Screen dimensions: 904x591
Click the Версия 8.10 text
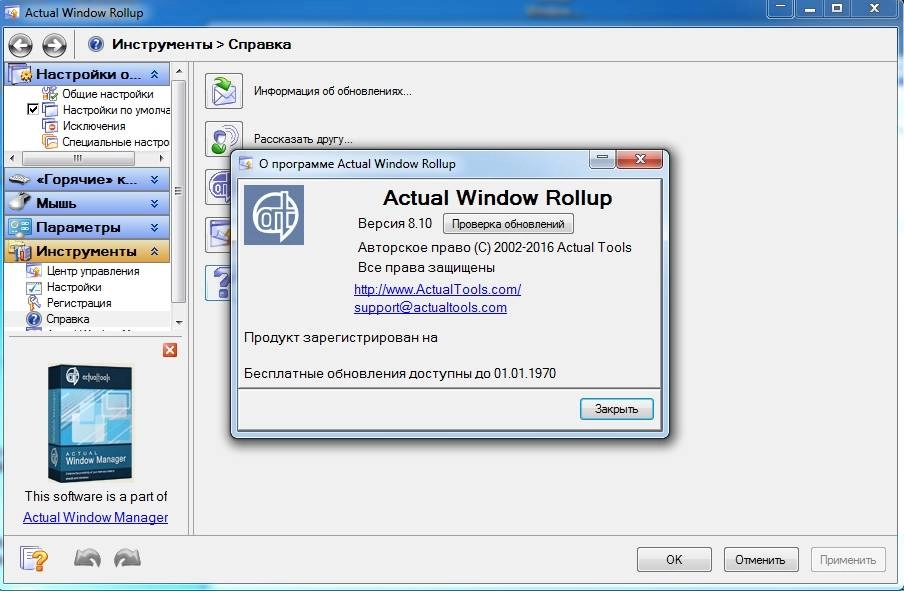point(395,224)
